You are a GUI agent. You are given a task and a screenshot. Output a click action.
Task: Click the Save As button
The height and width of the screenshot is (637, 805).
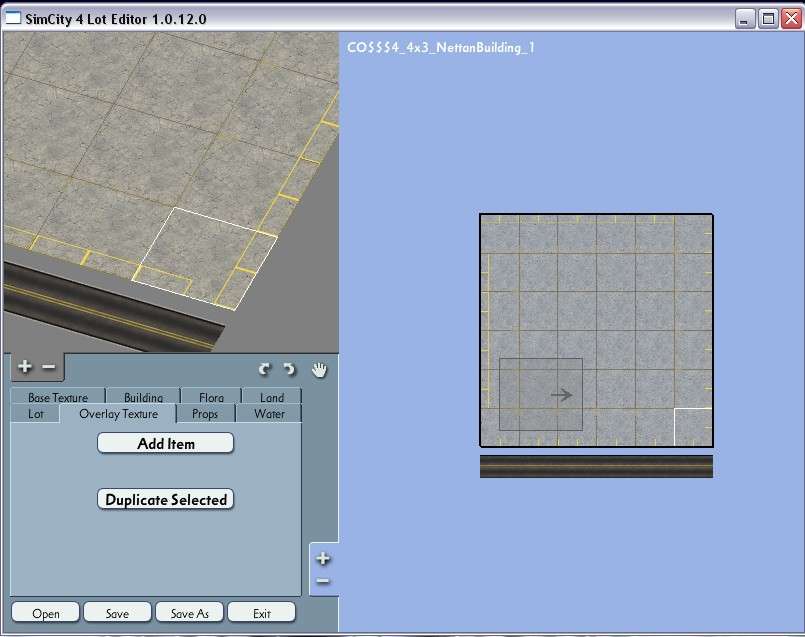pos(189,613)
